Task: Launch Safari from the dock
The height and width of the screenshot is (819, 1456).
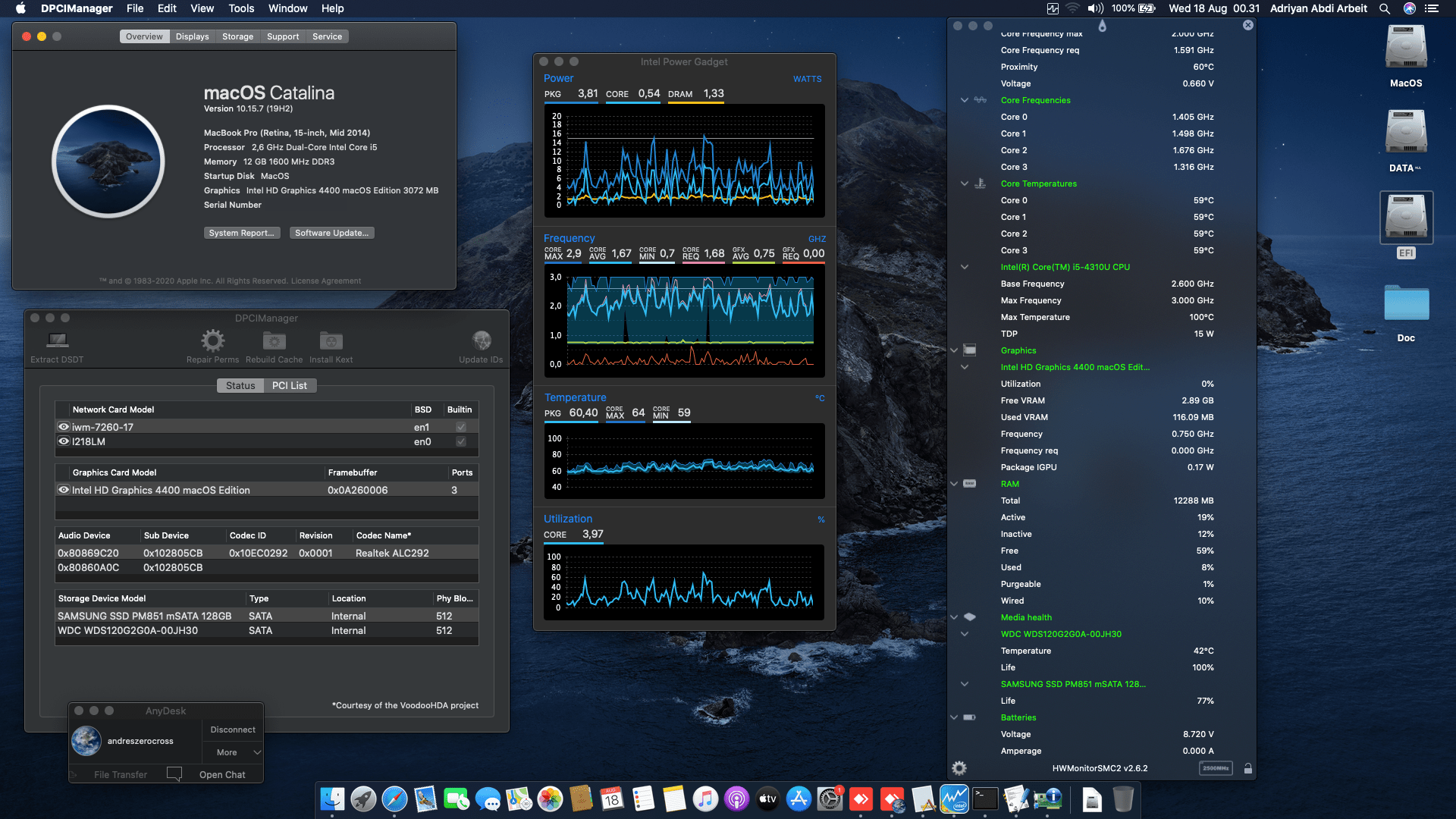Action: pos(394,799)
